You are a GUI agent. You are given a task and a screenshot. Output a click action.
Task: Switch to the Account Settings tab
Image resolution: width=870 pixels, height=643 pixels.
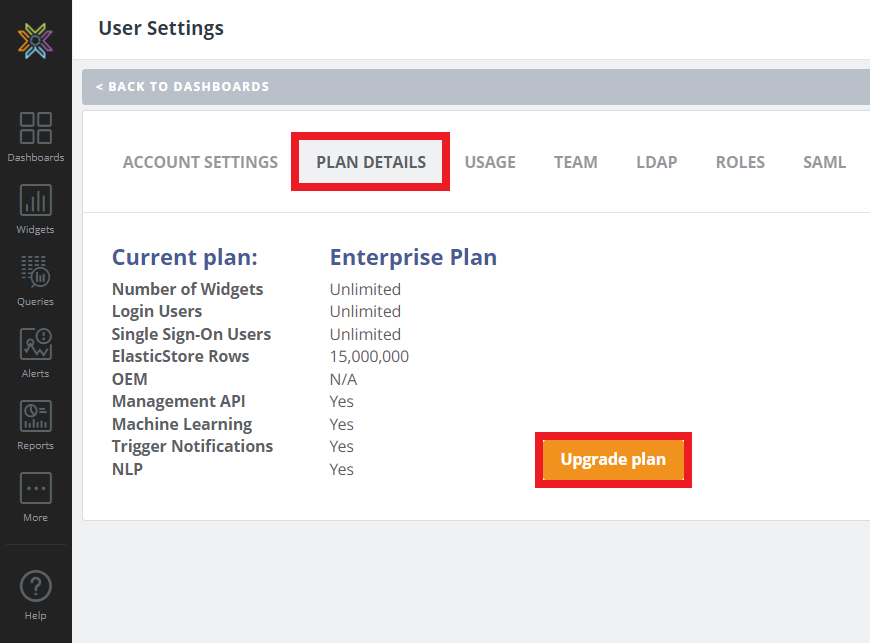[x=200, y=162]
